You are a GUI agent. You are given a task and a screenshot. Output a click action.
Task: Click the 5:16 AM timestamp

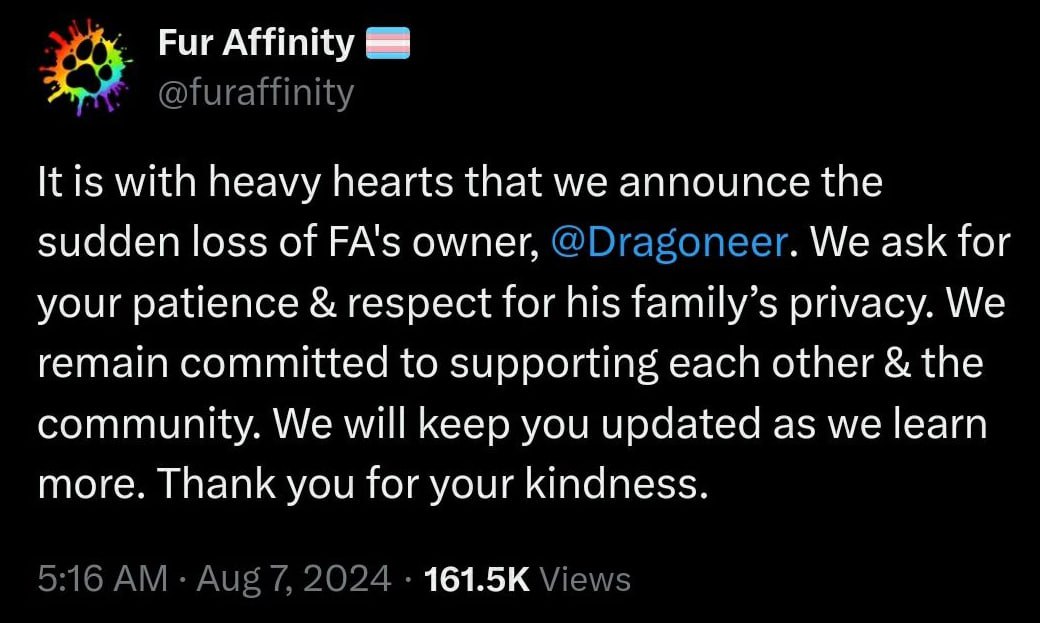click(x=103, y=579)
